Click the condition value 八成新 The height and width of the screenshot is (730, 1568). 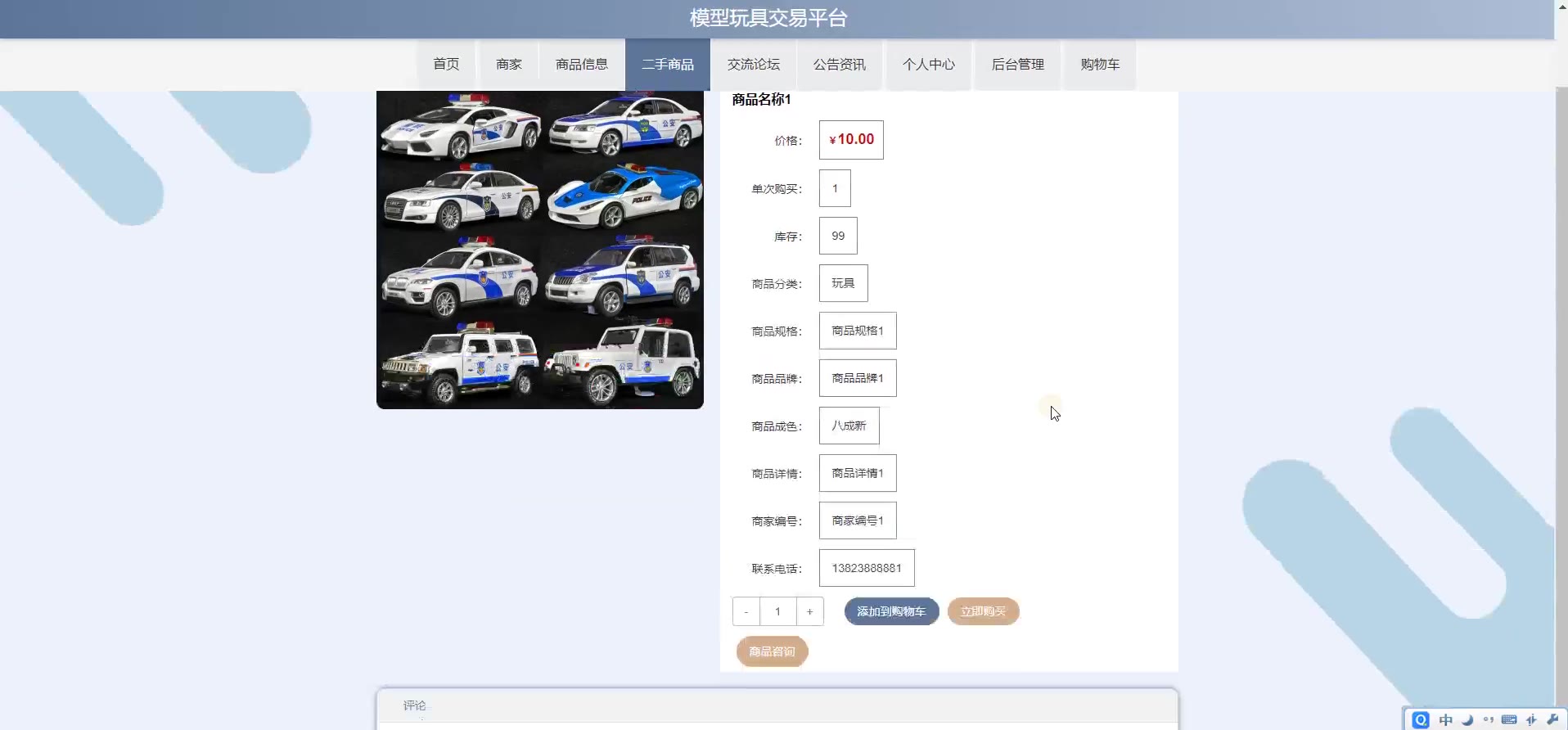pyautogui.click(x=849, y=426)
